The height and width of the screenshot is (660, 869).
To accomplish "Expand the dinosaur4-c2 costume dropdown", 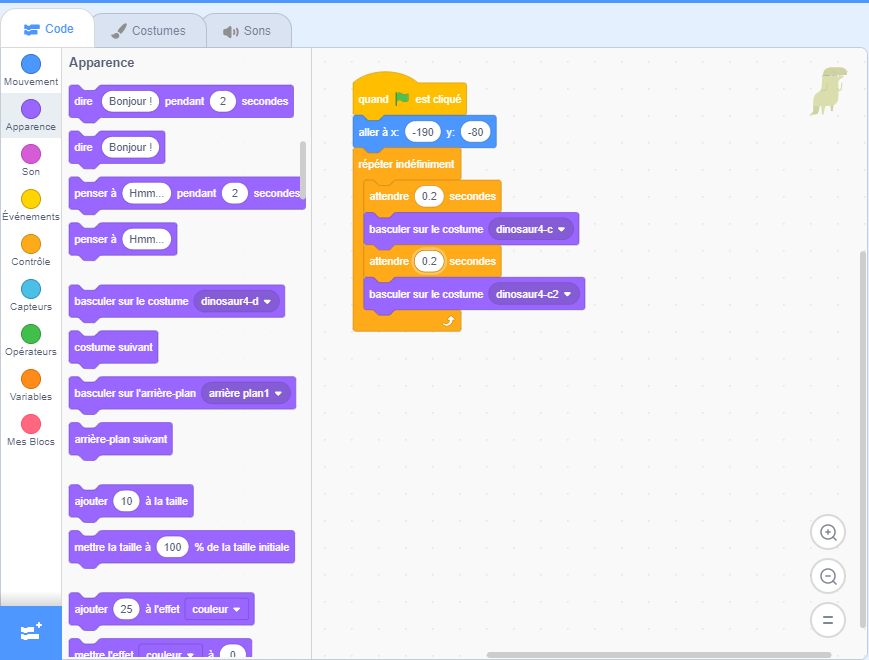I will pos(536,294).
